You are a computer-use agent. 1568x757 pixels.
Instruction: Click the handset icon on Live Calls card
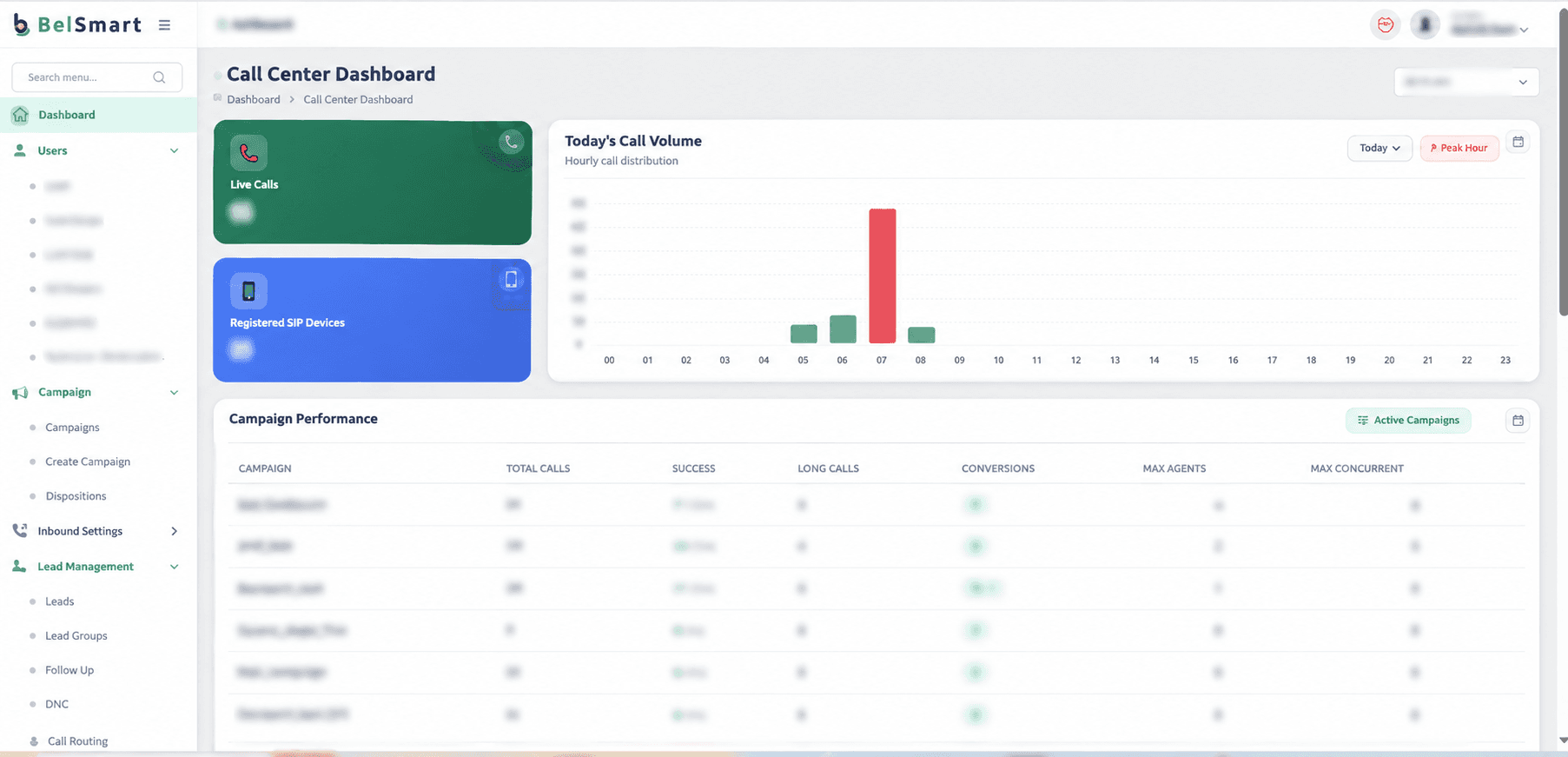(512, 142)
